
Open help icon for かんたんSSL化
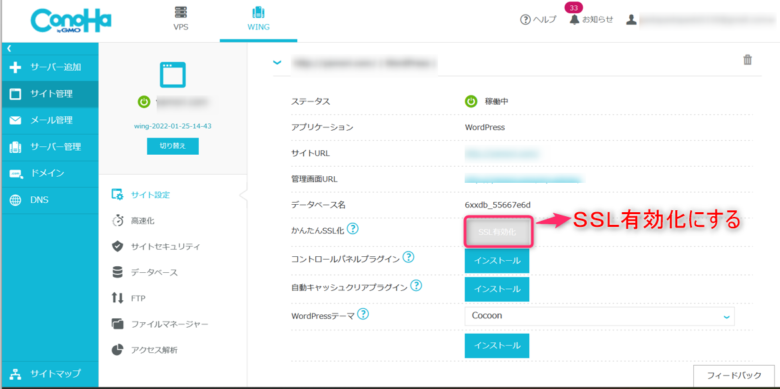[353, 229]
